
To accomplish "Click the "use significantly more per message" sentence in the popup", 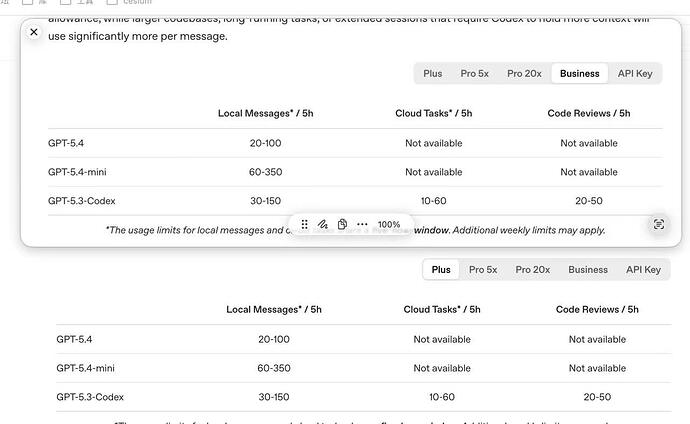I will tap(138, 36).
